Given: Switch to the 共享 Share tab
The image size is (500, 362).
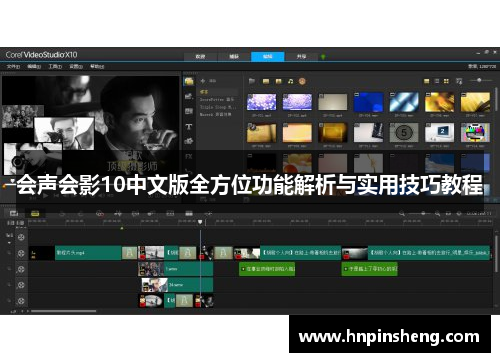Looking at the screenshot, I should (x=301, y=57).
